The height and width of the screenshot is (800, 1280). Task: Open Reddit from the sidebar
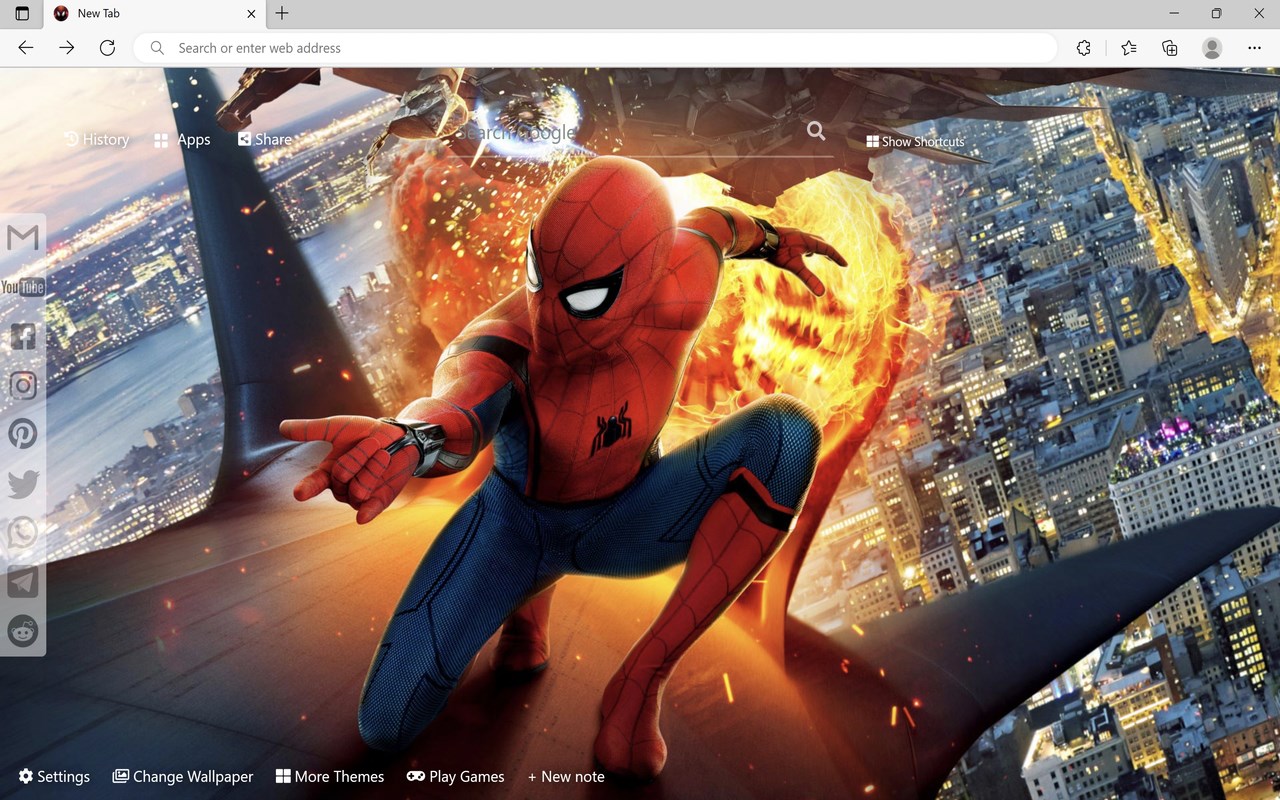pos(23,631)
